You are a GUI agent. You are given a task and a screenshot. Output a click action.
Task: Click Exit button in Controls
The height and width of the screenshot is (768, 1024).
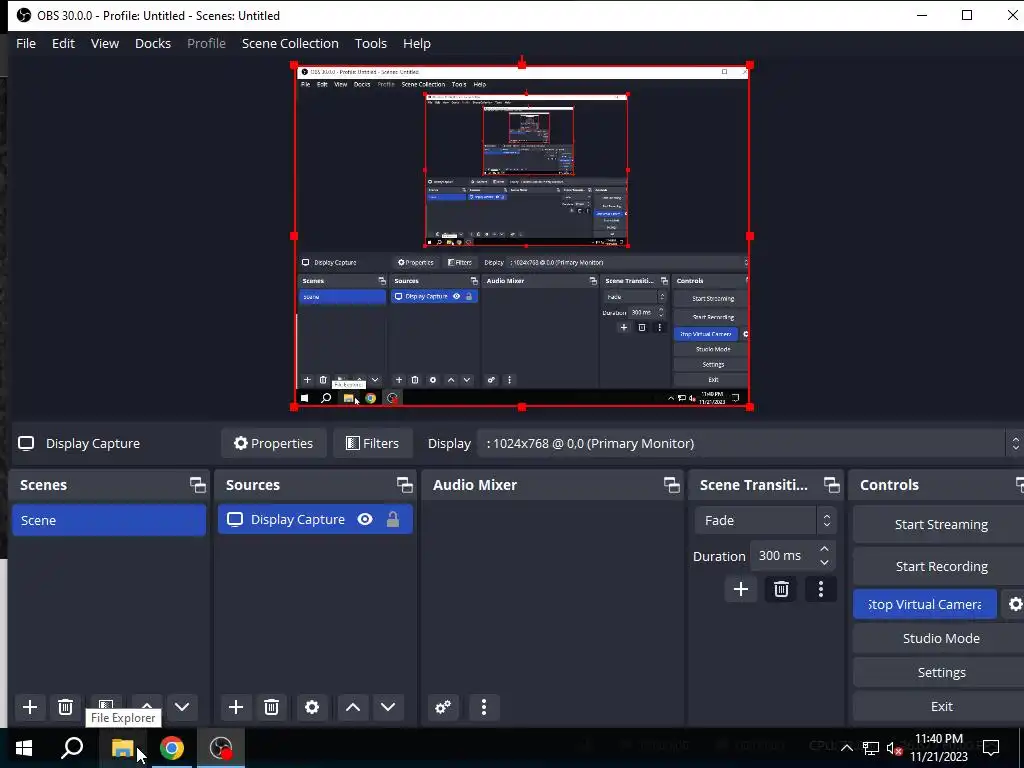pyautogui.click(x=940, y=706)
